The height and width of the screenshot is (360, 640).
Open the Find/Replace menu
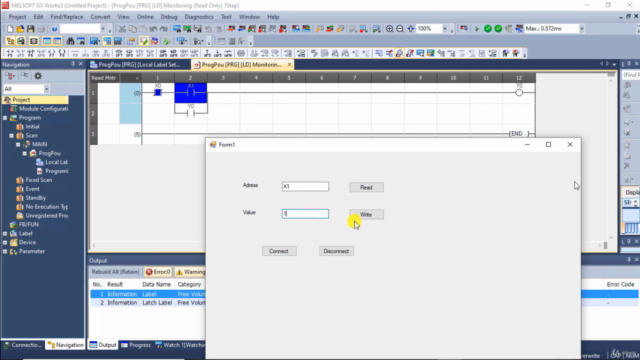click(67, 17)
